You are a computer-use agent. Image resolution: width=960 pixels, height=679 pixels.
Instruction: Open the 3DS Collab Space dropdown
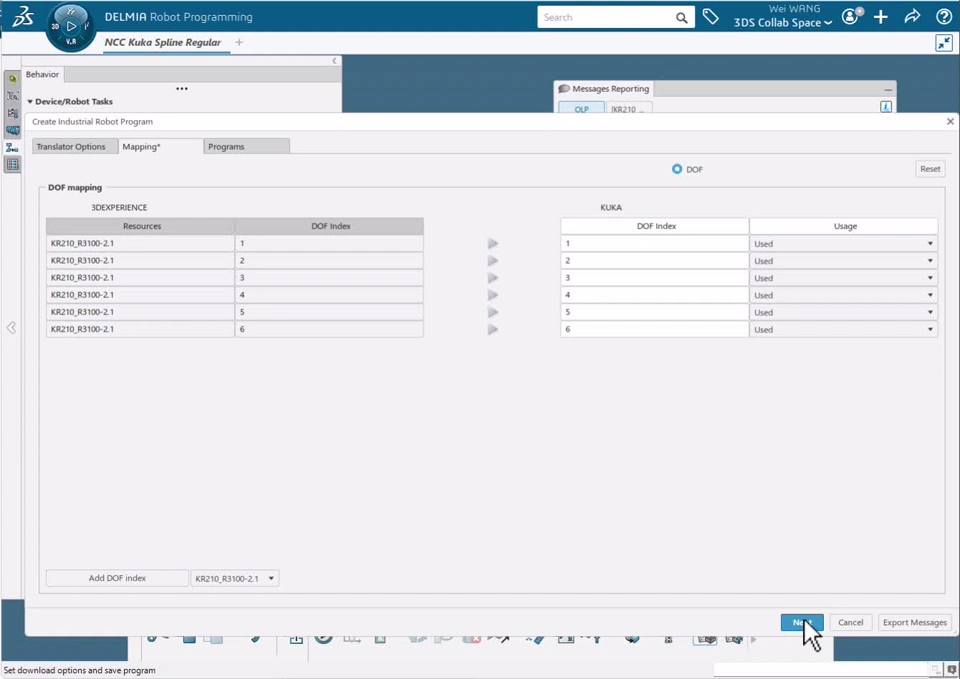pyautogui.click(x=783, y=23)
